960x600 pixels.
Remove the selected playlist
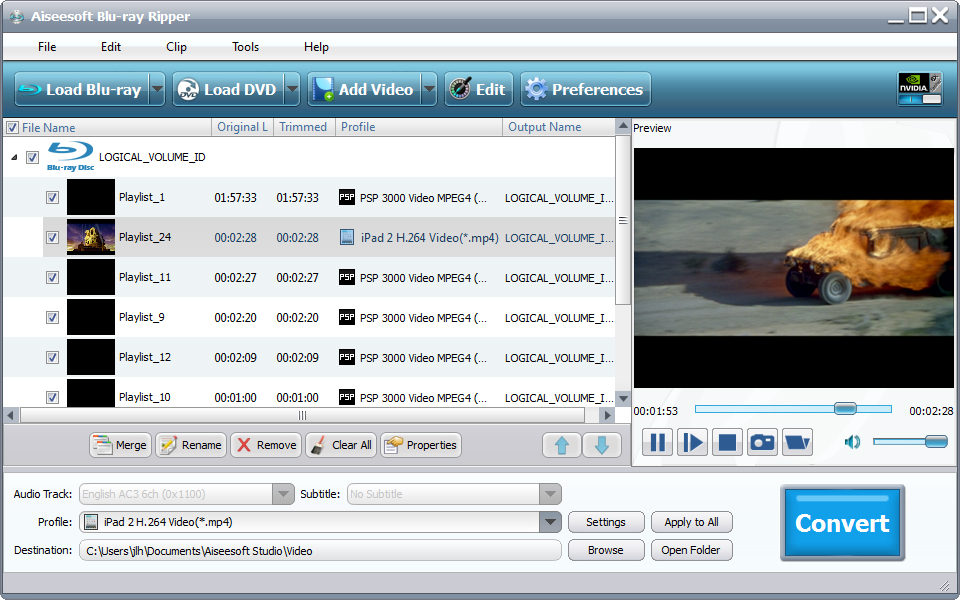(266, 445)
